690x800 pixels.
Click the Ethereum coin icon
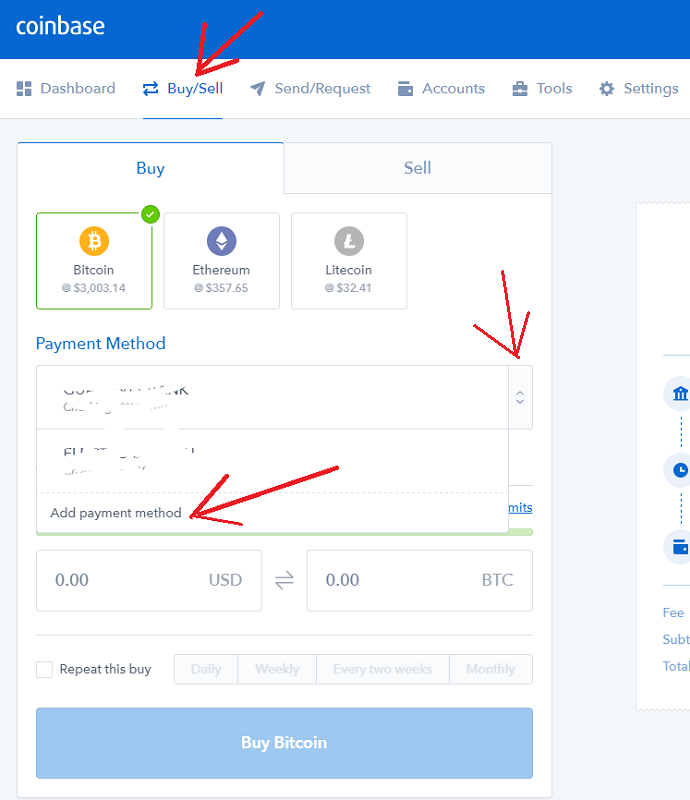coord(221,241)
